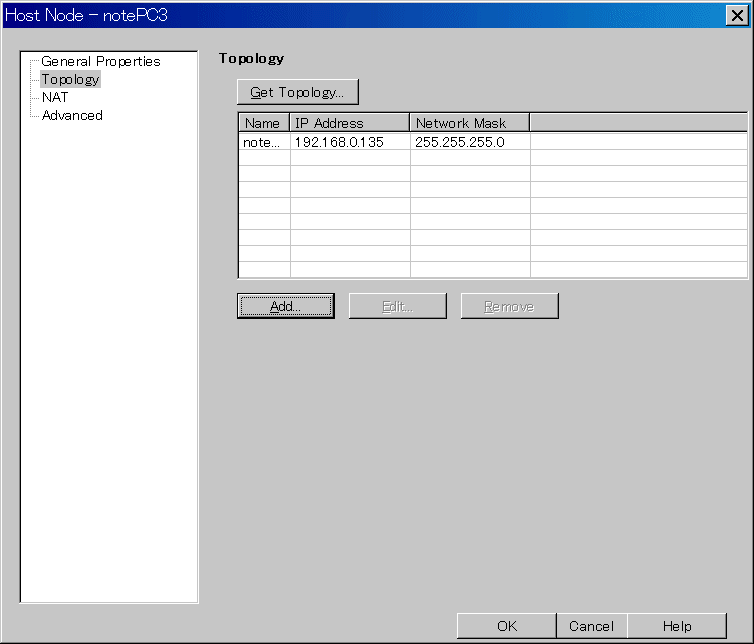
Task: Click the IP Address column header
Action: click(x=349, y=123)
